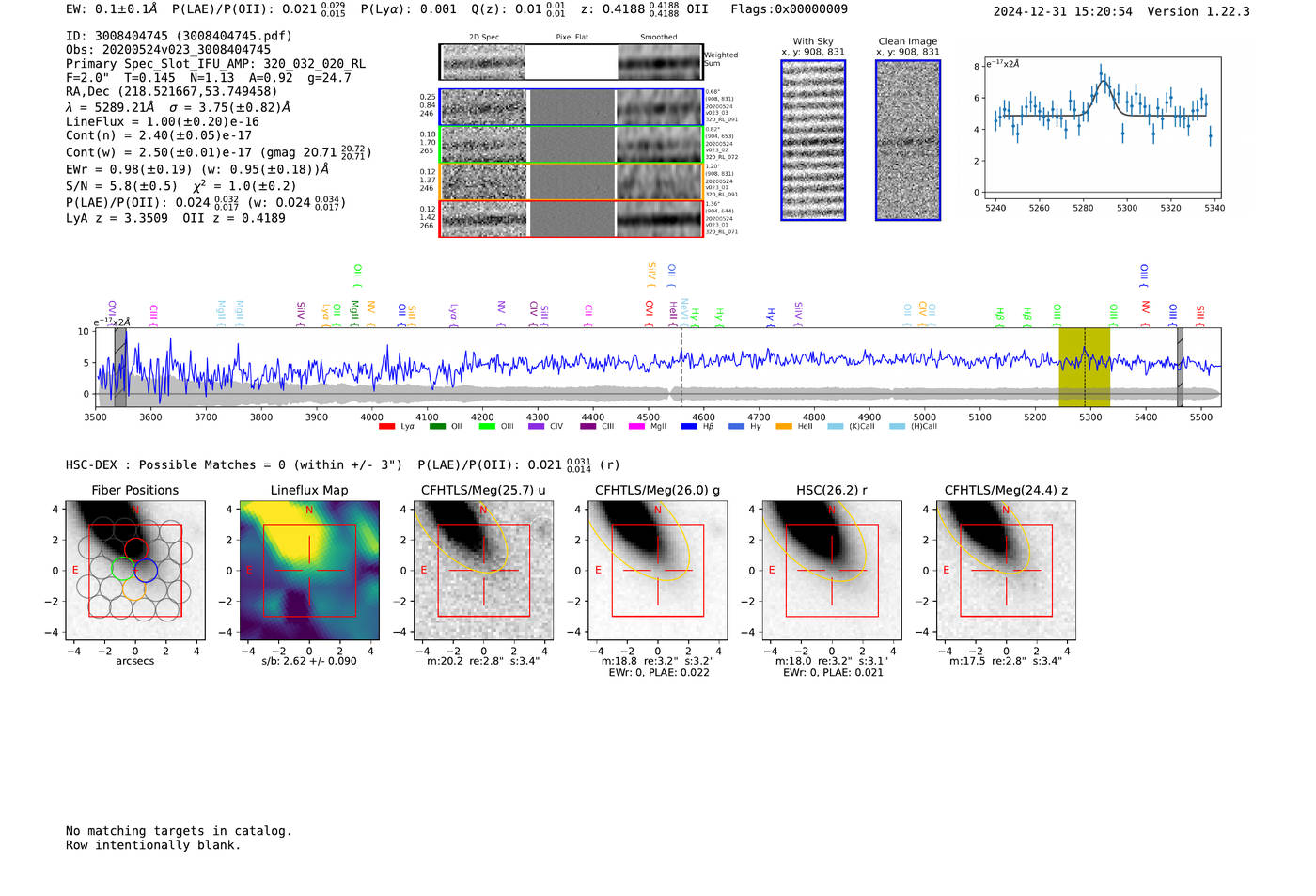Click the purple CIV legend swatch
Viewport: 1316px width, 896px height.
pos(537,427)
